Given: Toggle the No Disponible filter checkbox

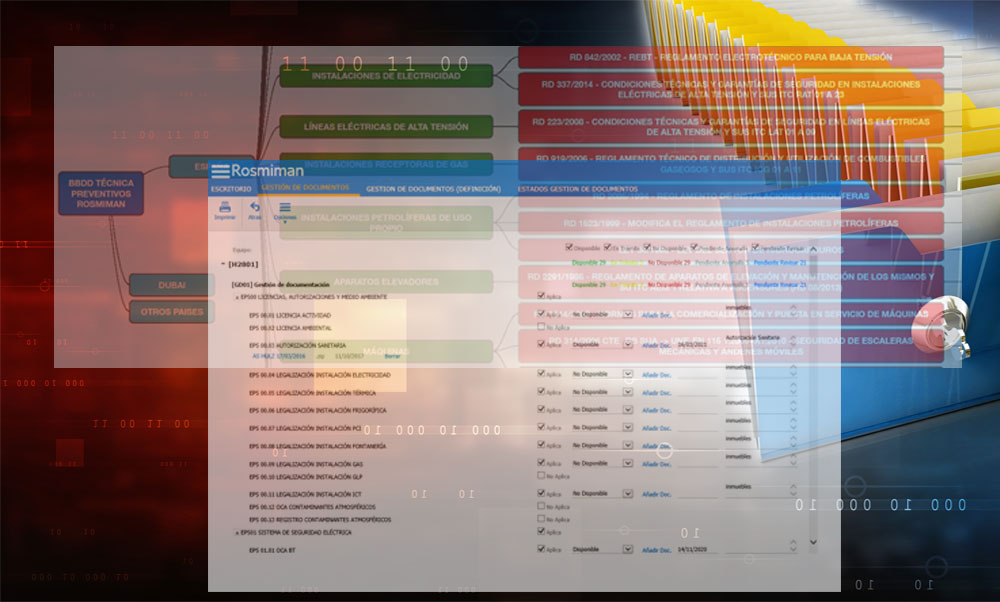Looking at the screenshot, I should pos(647,247).
